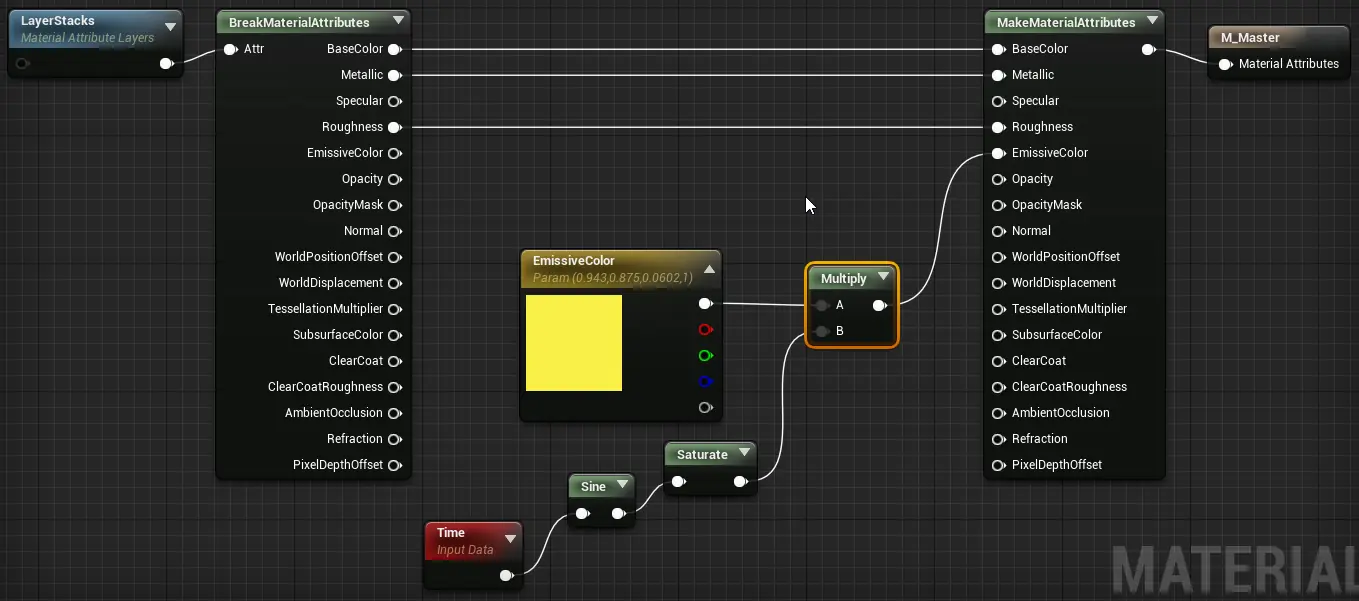The height and width of the screenshot is (601, 1359).
Task: Click the Roughness output pin on BreakMaterialAttributes
Action: tap(394, 127)
